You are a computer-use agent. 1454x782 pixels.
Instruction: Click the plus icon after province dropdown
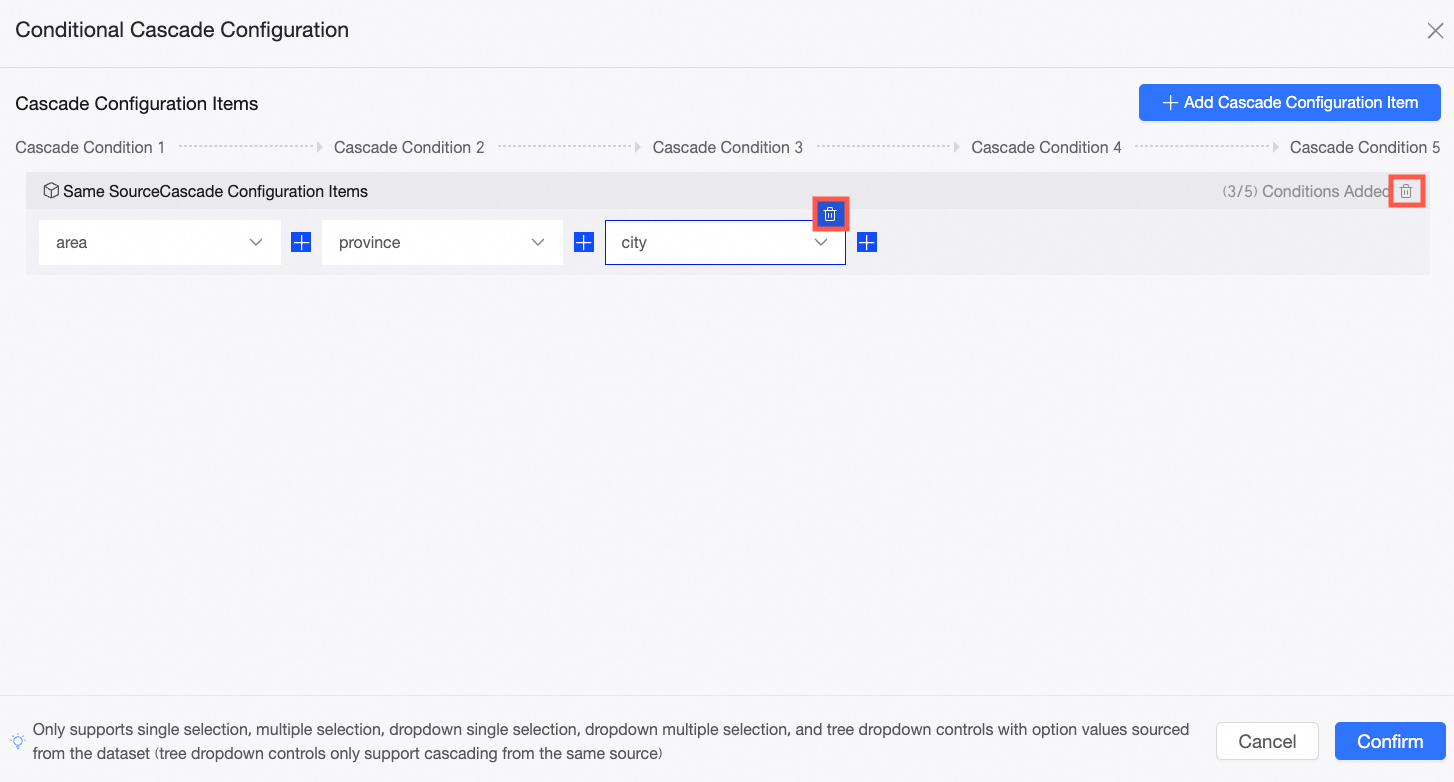tap(584, 242)
